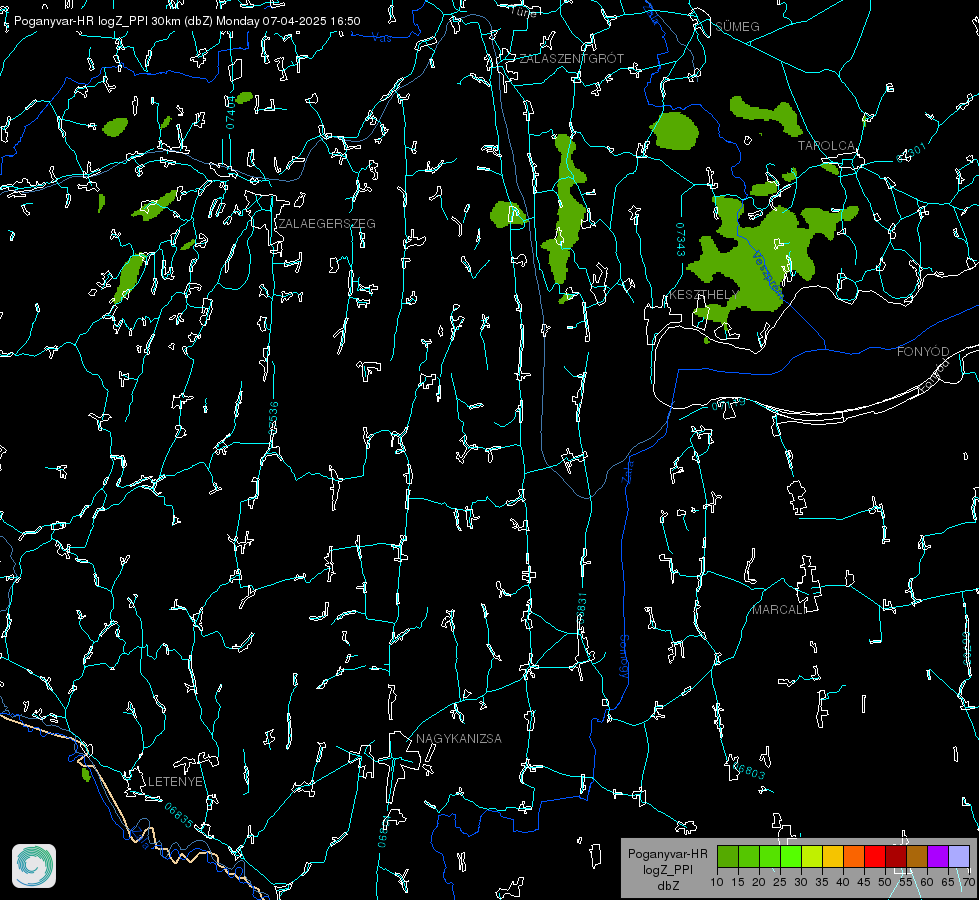Click the 45 value on legend scale

coord(864,882)
